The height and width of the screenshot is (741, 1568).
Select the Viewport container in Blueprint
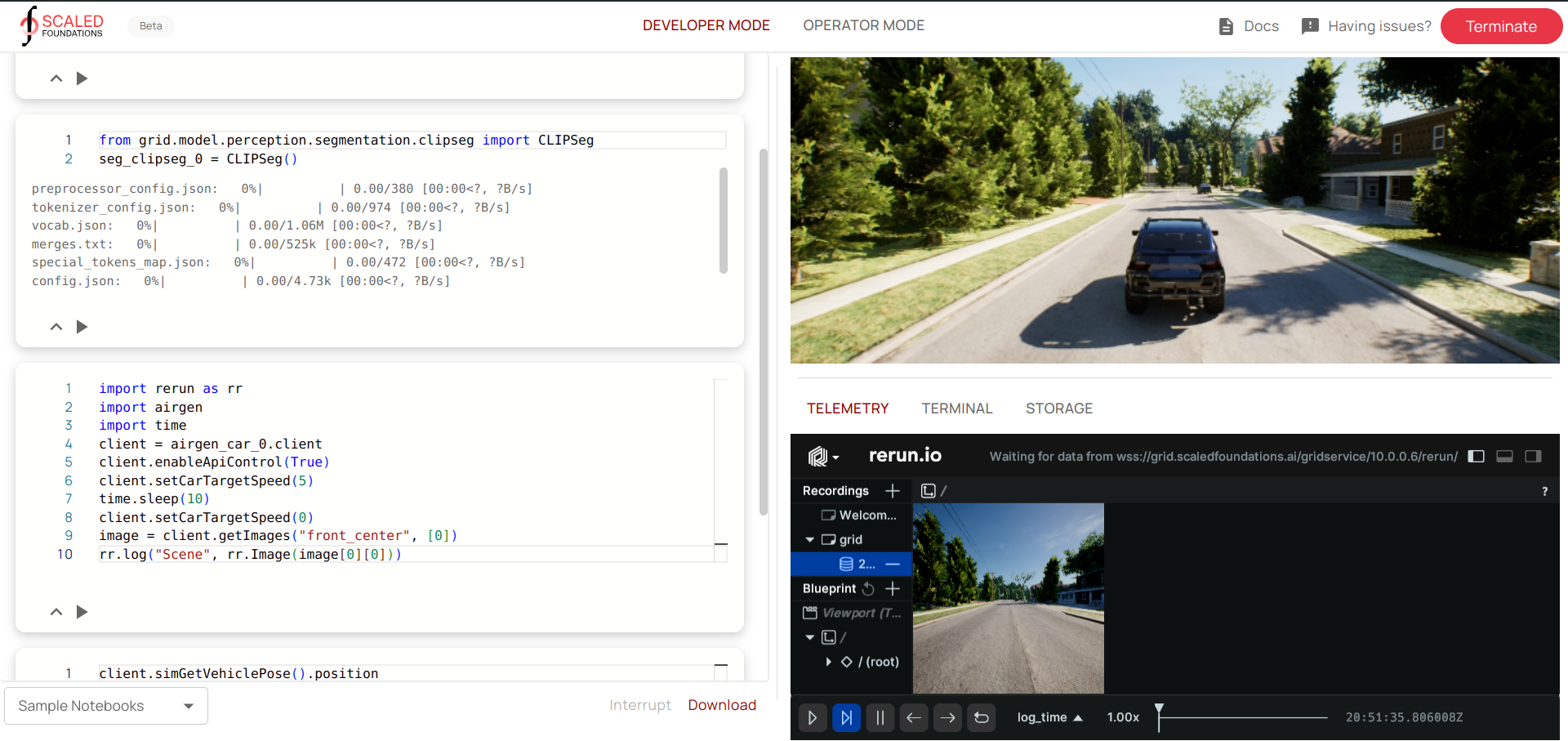click(x=853, y=613)
